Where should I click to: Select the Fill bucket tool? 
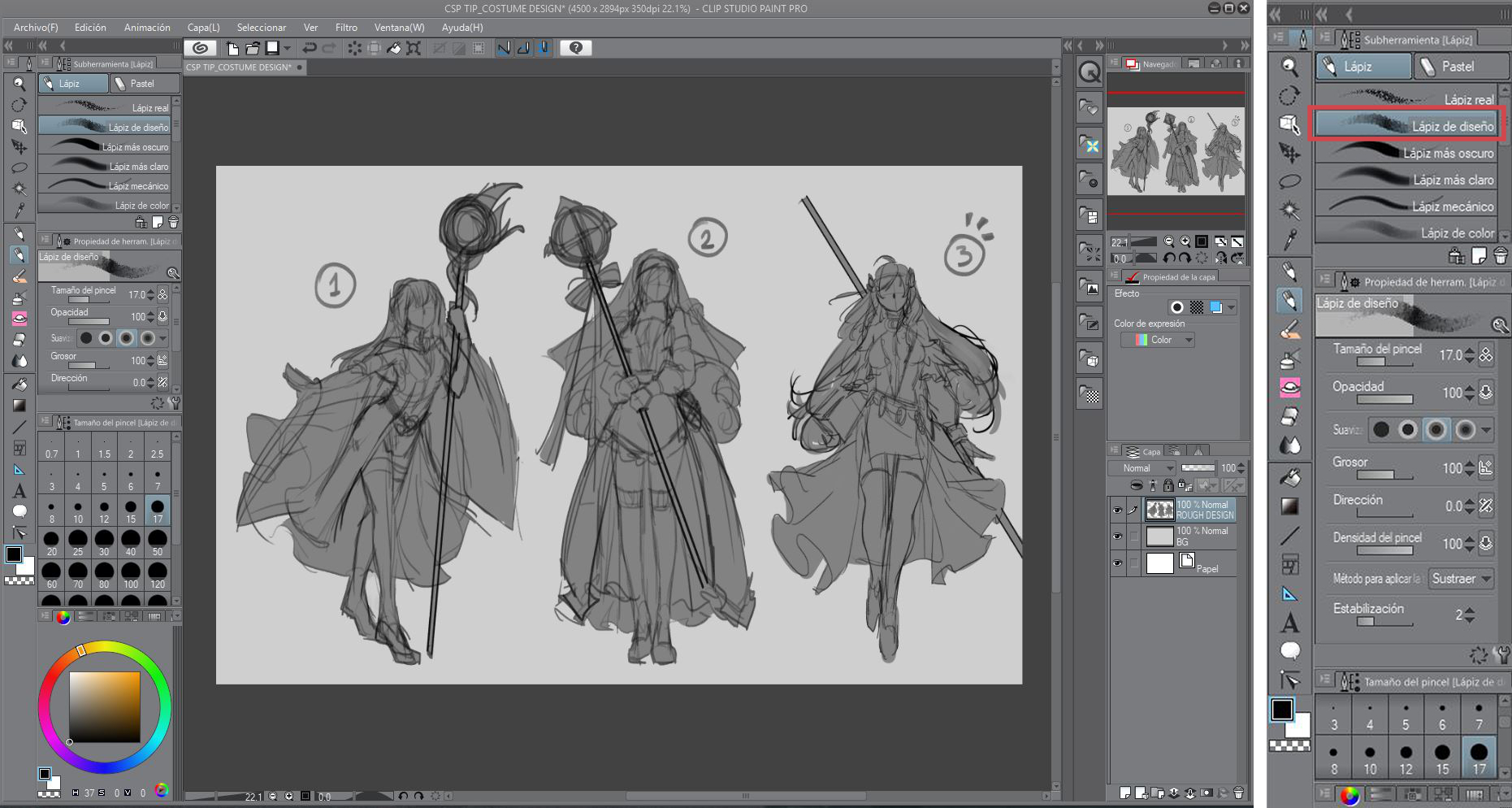(19, 384)
